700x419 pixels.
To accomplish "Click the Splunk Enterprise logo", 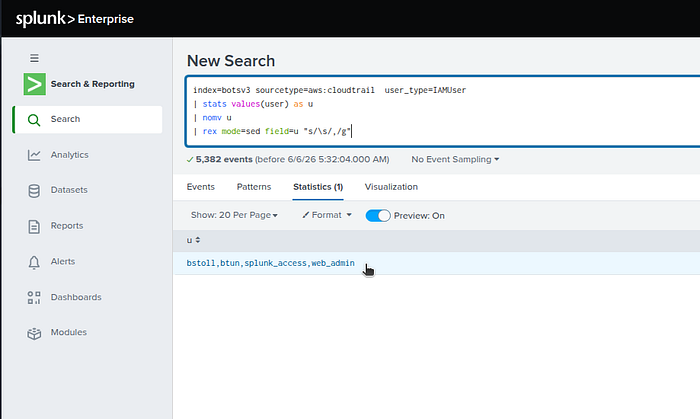I will point(75,19).
